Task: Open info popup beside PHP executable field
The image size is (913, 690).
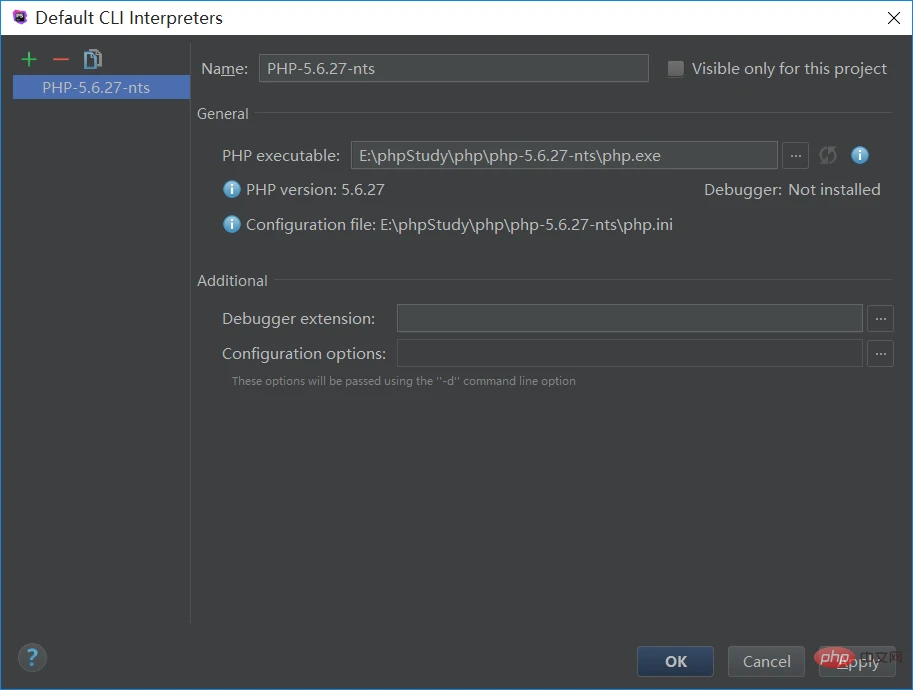Action: tap(859, 155)
